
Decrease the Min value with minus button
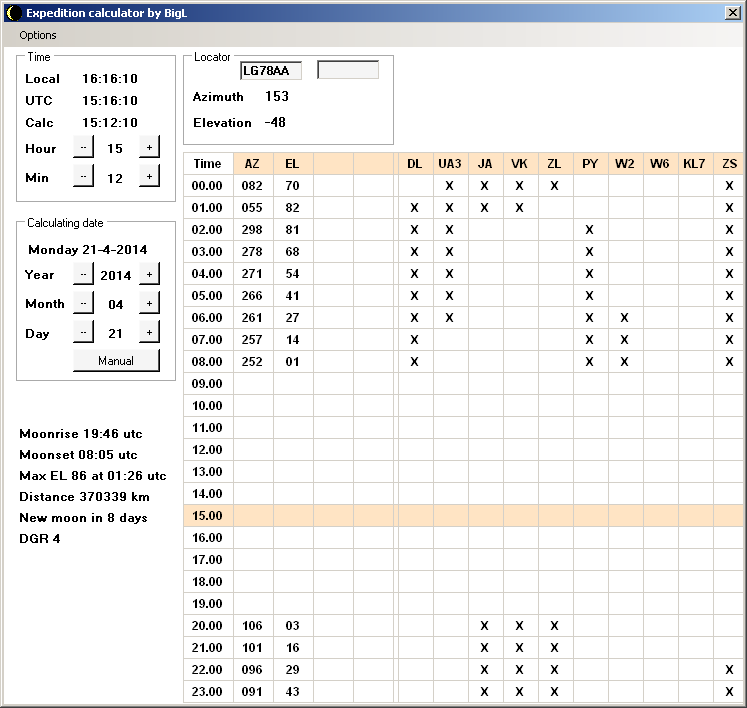tap(83, 177)
